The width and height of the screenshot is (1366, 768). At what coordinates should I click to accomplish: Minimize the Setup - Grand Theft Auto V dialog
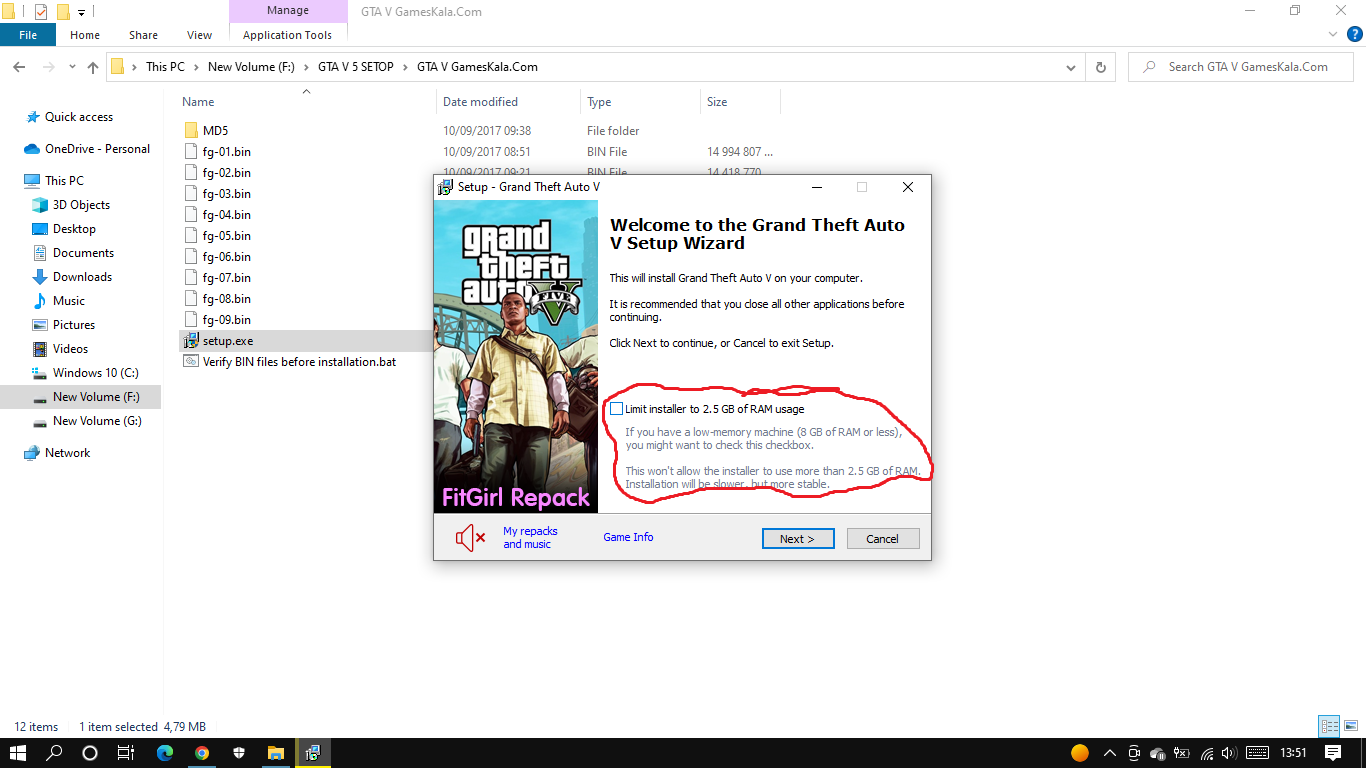click(818, 187)
